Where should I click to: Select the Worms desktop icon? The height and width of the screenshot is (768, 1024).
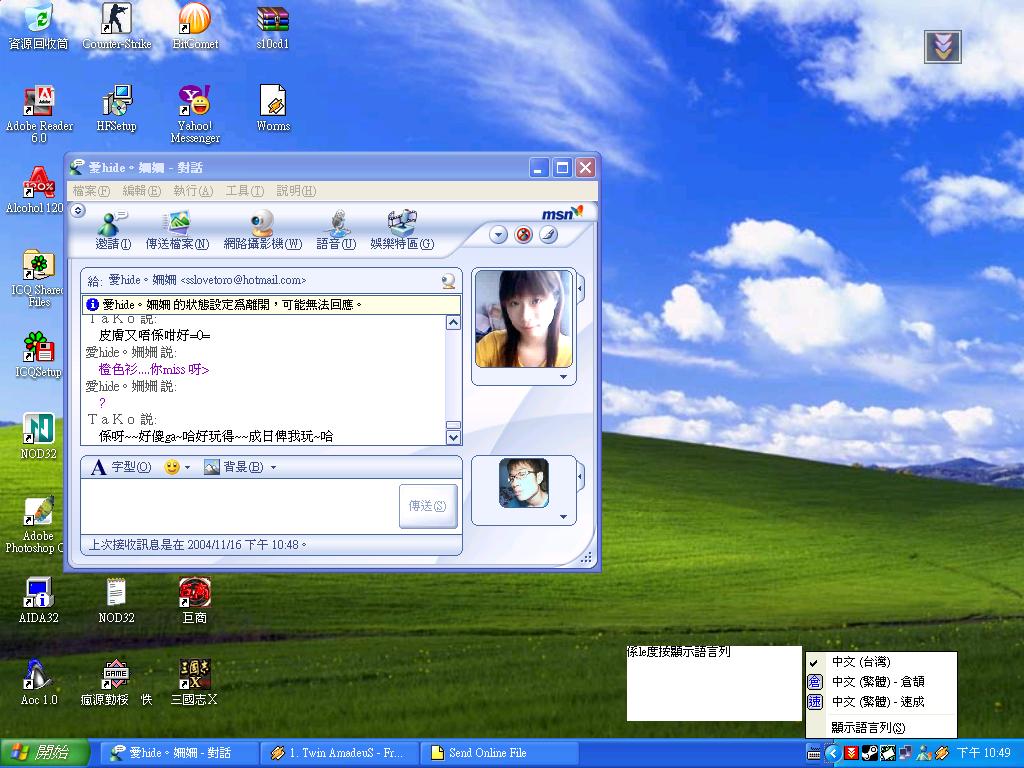tap(273, 110)
